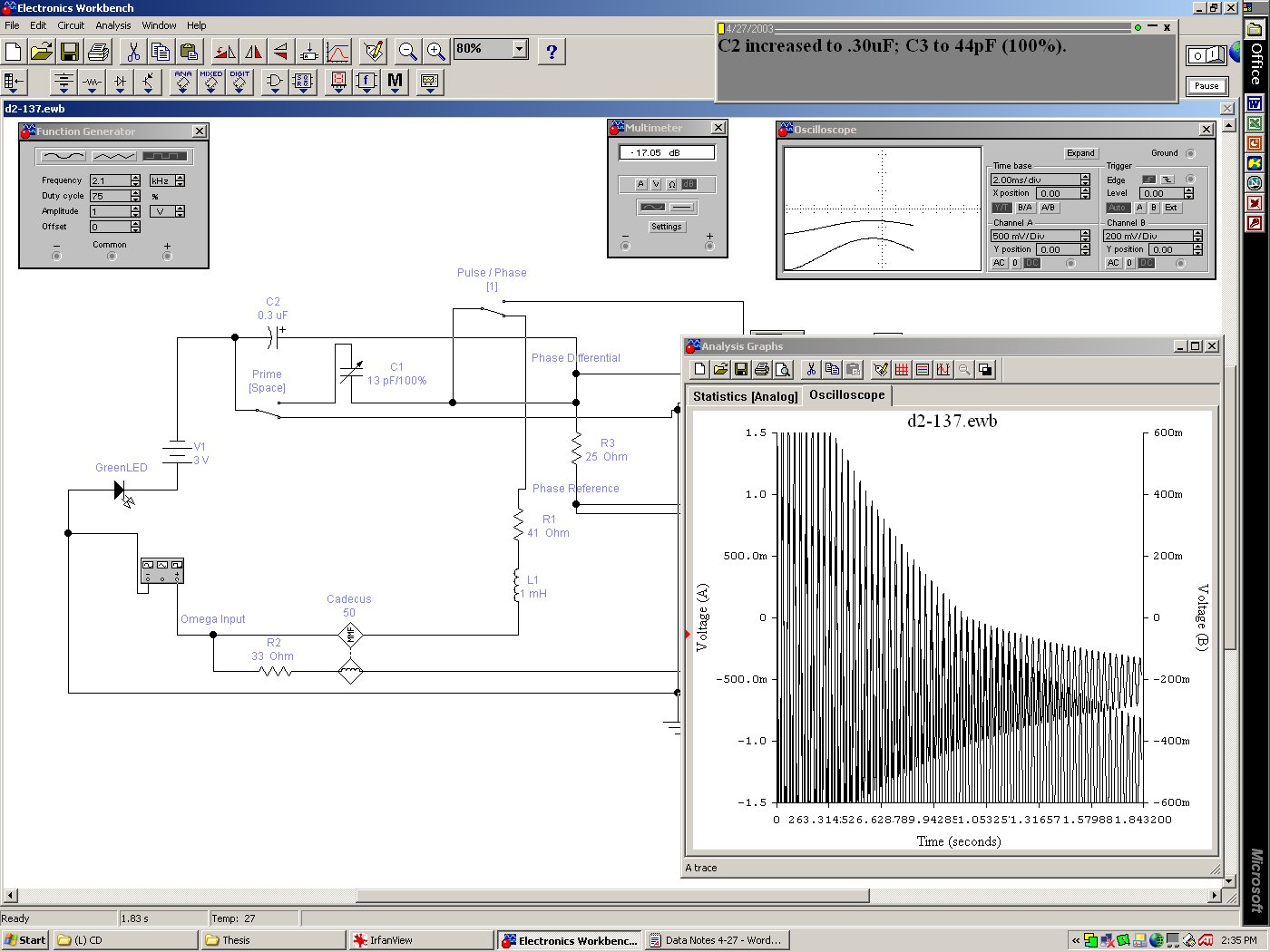This screenshot has width=1270, height=952.
Task: Select the Oscilloscope graph tab
Action: (x=846, y=395)
